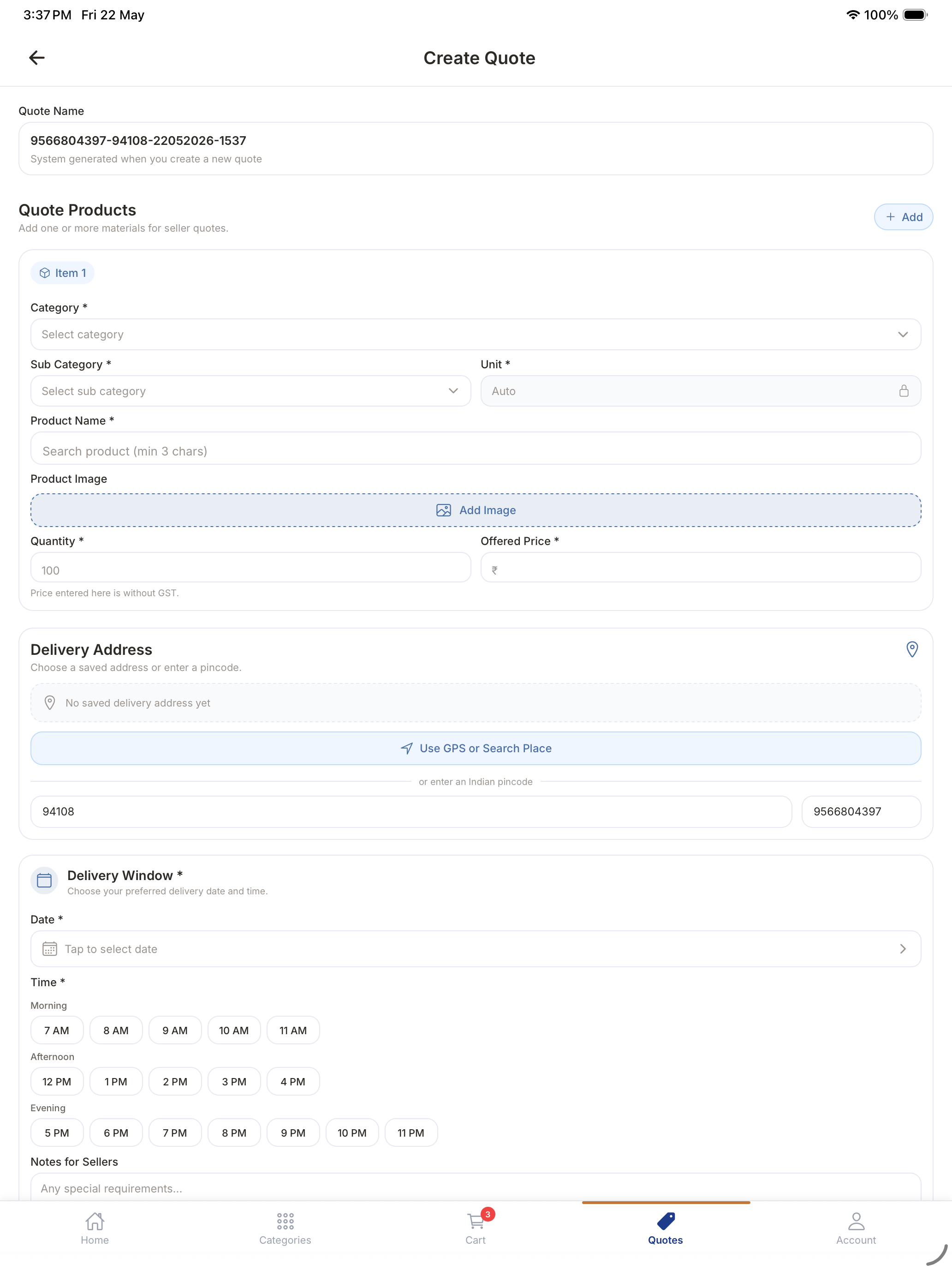Image resolution: width=952 pixels, height=1270 pixels.
Task: Choose the 9 PM time slot
Action: click(x=293, y=1133)
